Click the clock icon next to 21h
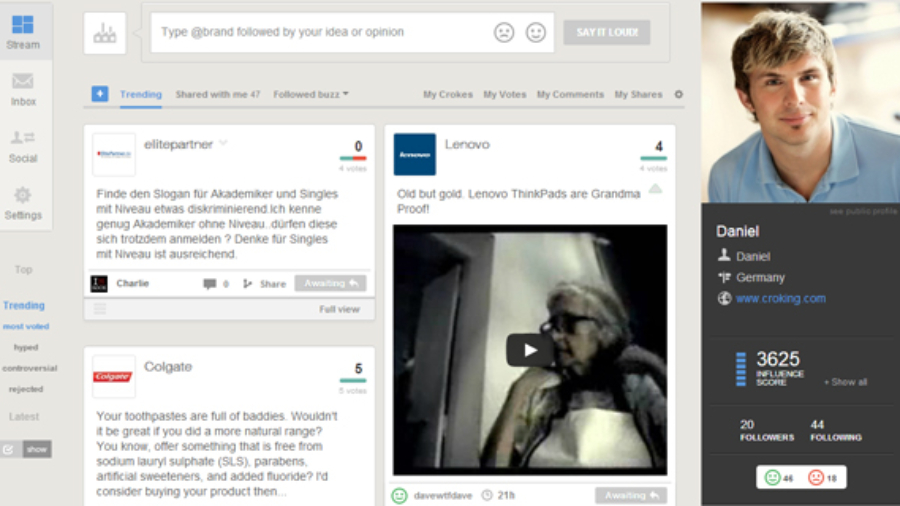 click(x=487, y=495)
